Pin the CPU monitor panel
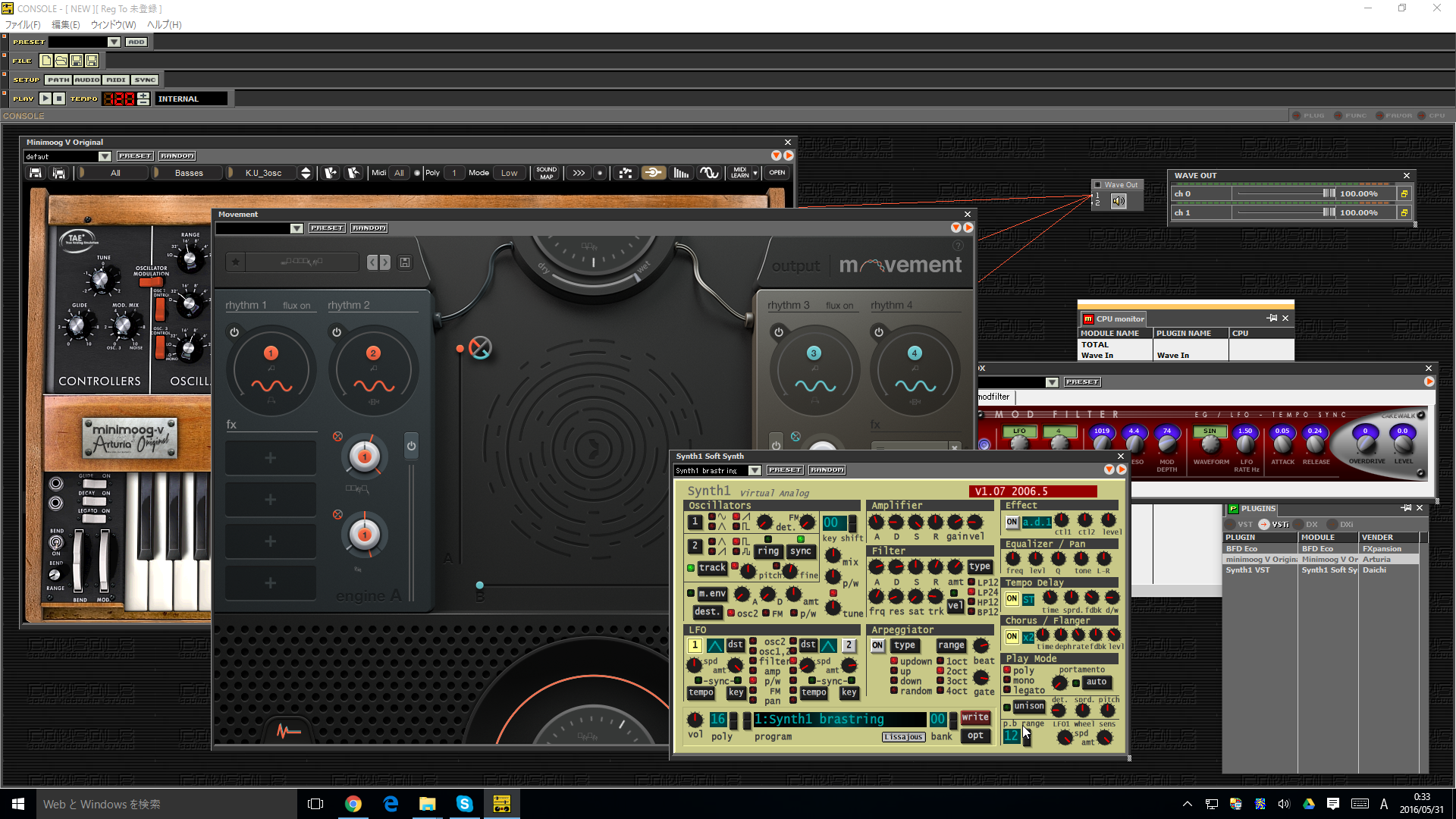This screenshot has height=819, width=1456. [1272, 318]
